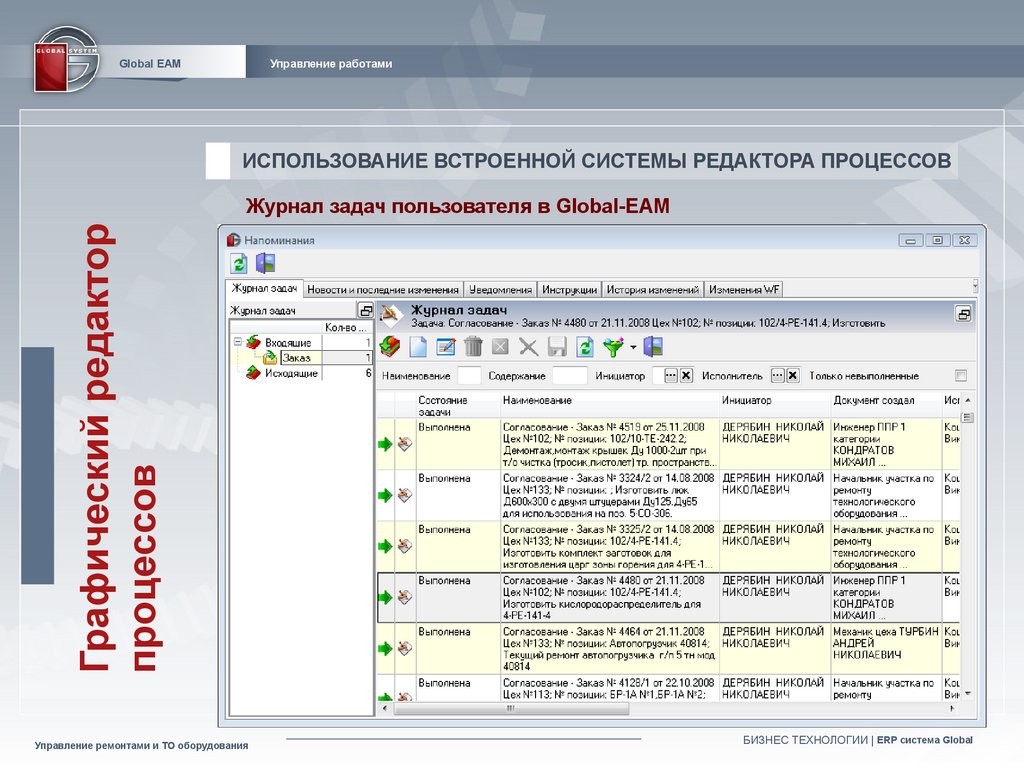Click the Наименование filter input field
1024x768 pixels.
pyautogui.click(x=469, y=376)
